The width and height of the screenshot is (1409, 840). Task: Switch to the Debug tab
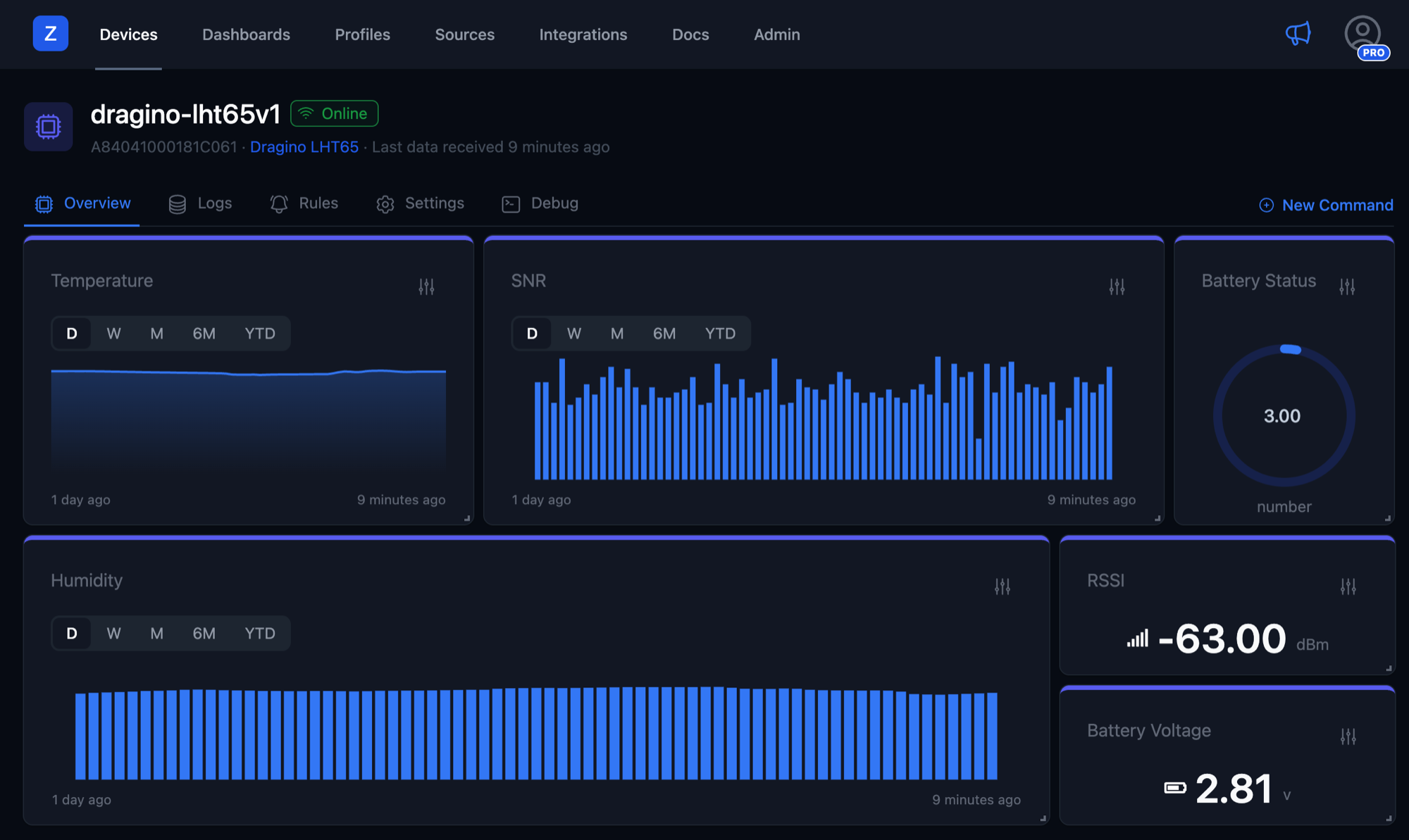[x=540, y=203]
